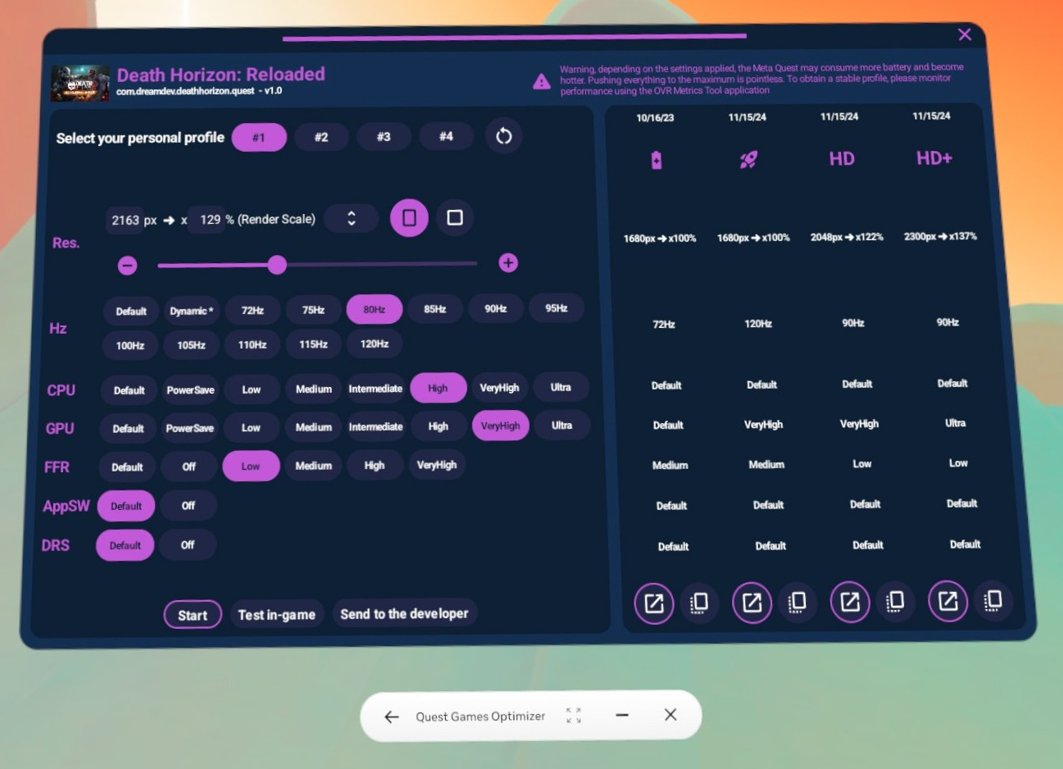Click the resolution slider handle
The height and width of the screenshot is (769, 1063).
pyautogui.click(x=277, y=264)
